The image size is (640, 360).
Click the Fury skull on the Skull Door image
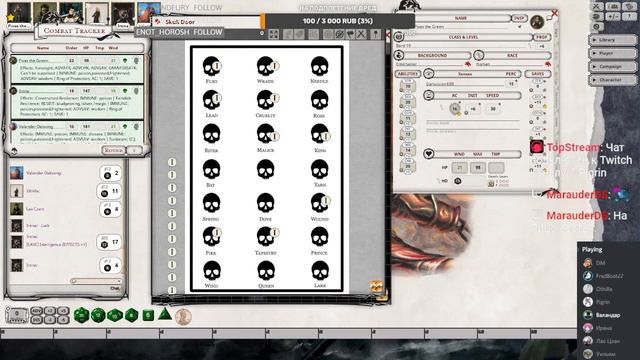(x=211, y=66)
